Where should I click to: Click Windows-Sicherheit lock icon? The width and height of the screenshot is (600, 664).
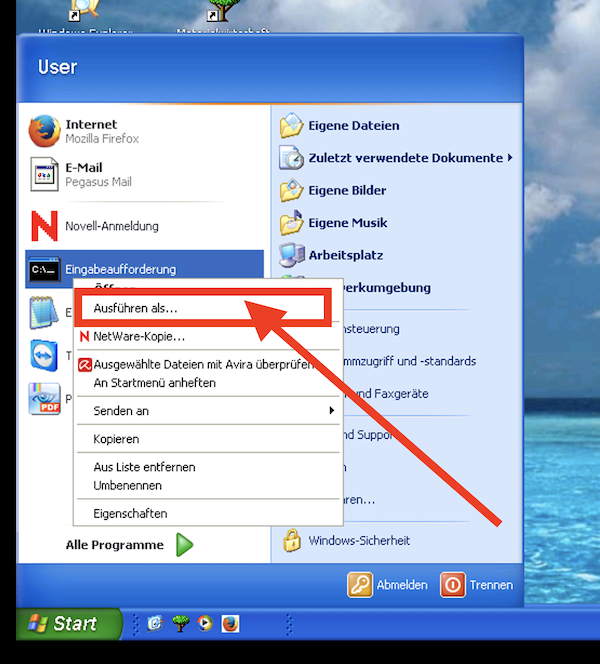click(x=291, y=541)
